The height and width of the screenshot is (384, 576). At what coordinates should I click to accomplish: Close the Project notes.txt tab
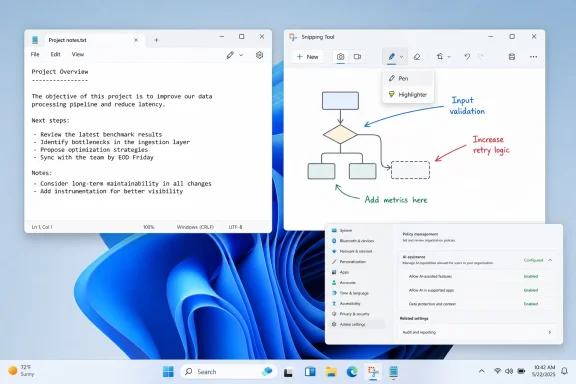(x=136, y=40)
